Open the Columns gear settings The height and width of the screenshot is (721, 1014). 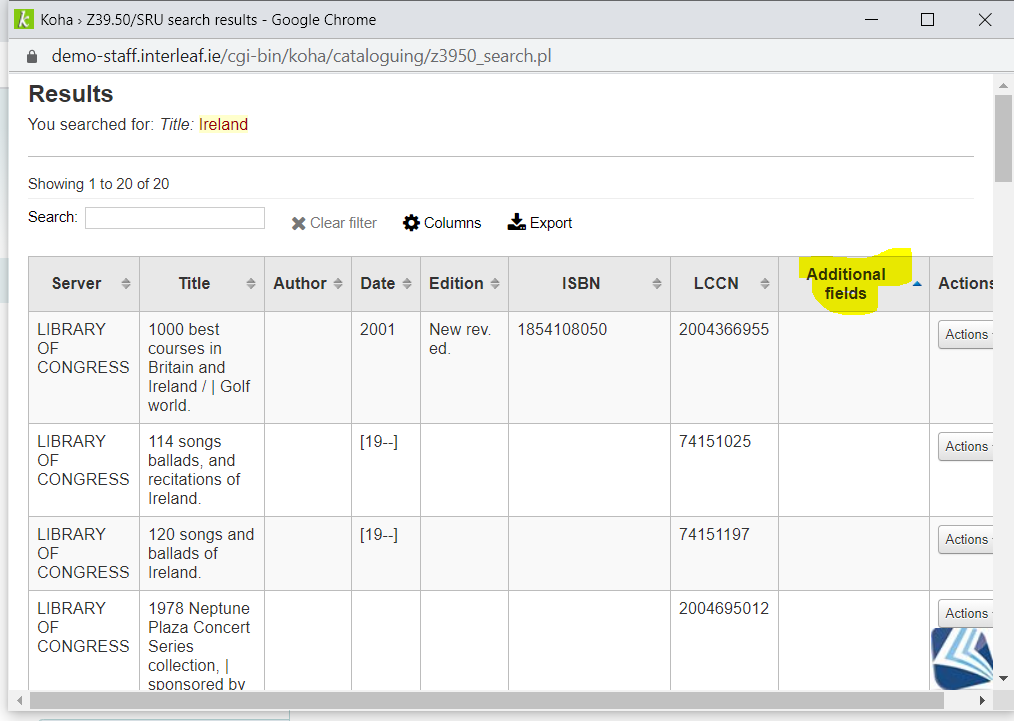click(411, 223)
